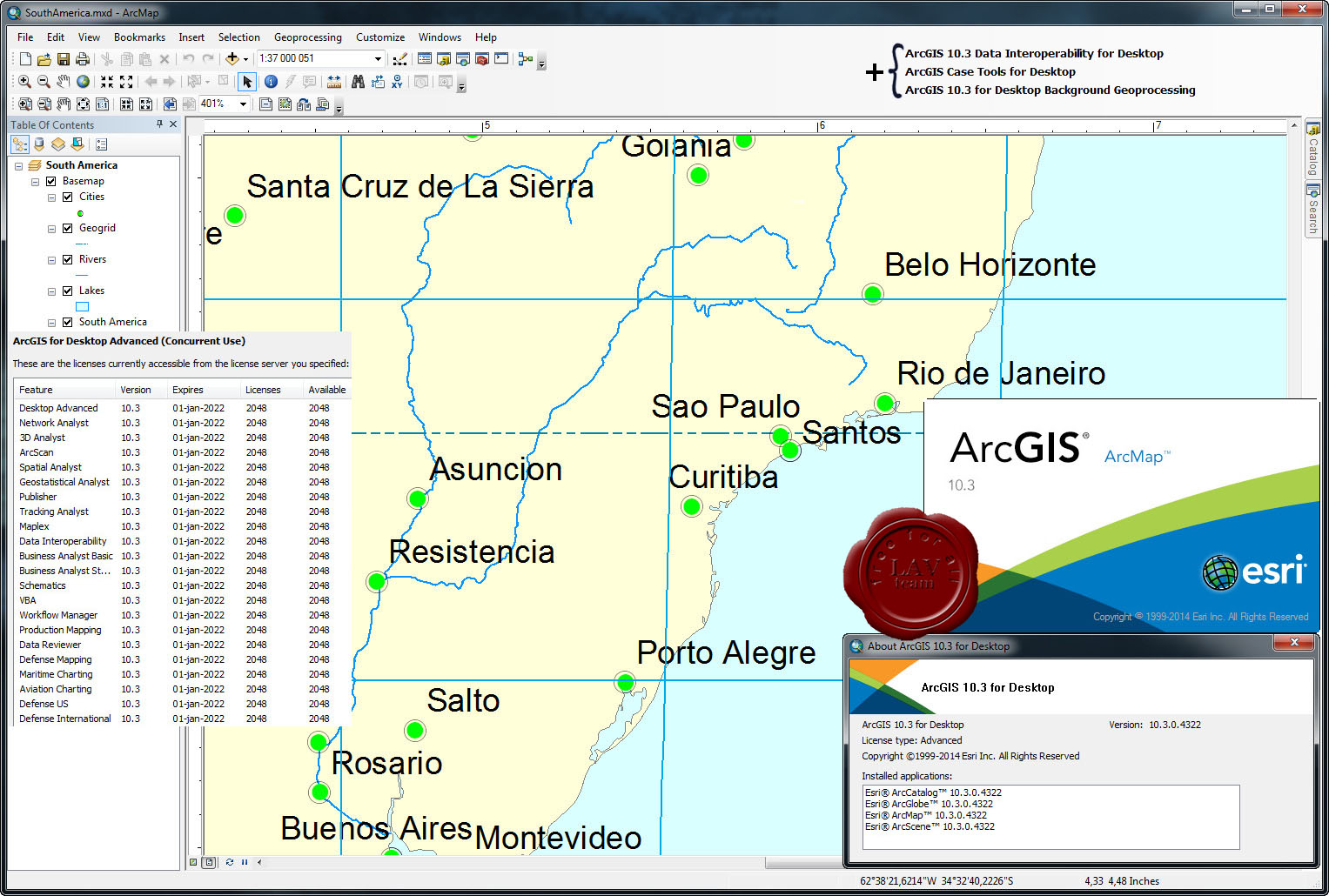This screenshot has width=1329, height=896.
Task: Switch TOC to List By Source
Action: tap(39, 144)
